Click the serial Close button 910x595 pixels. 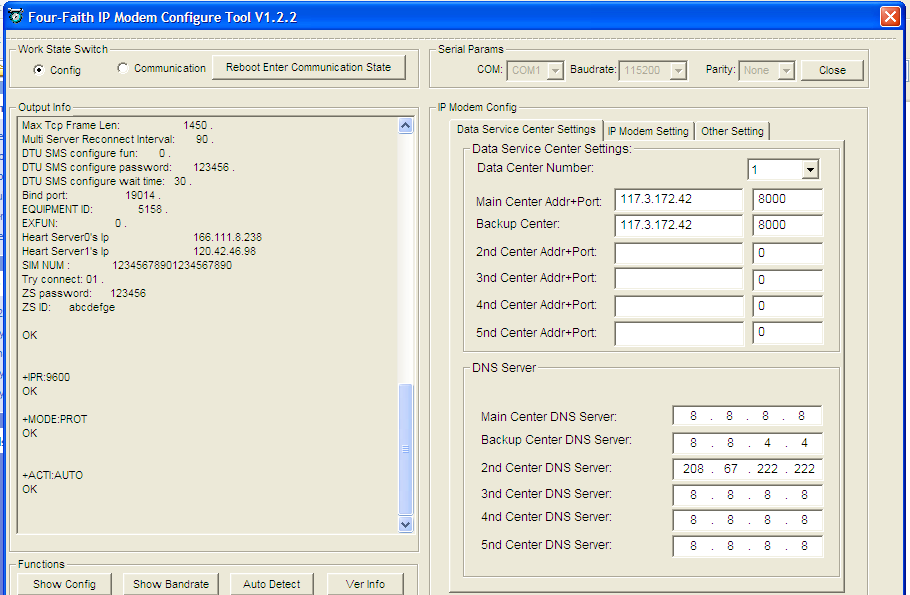point(832,70)
